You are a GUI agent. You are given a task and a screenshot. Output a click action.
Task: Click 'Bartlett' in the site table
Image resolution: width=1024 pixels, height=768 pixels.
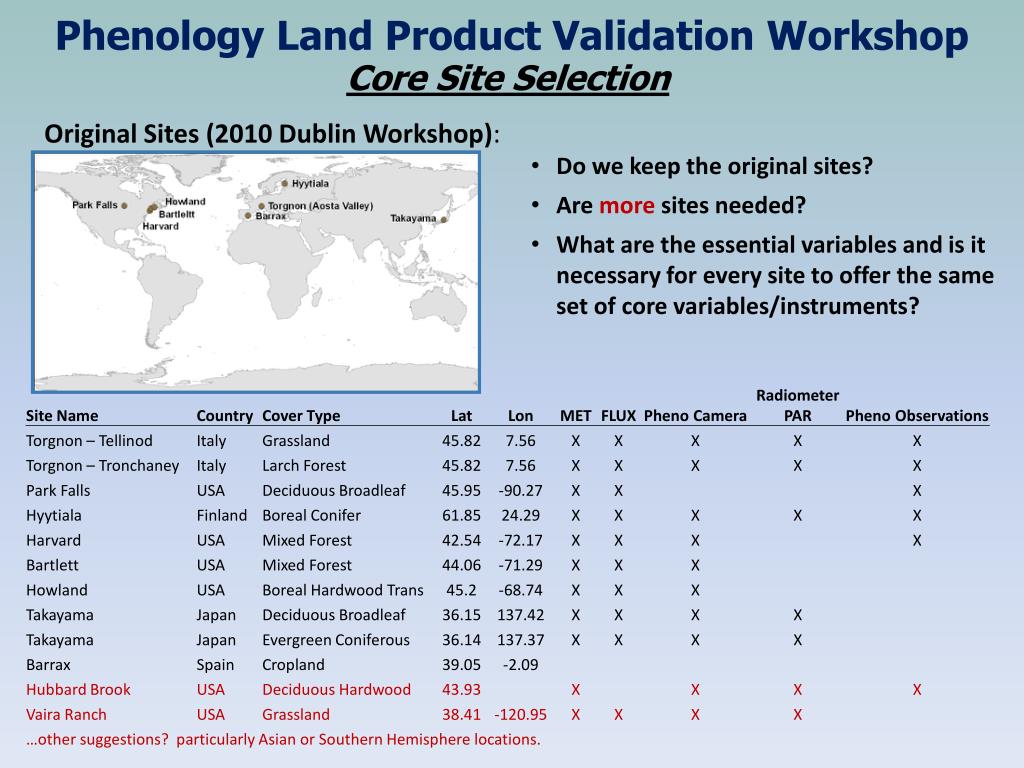pos(52,566)
